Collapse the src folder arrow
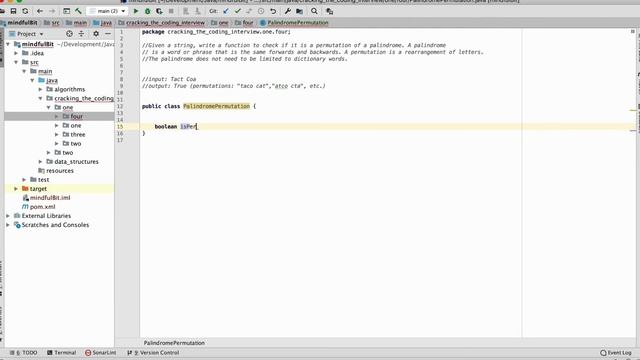The width and height of the screenshot is (640, 360). pyautogui.click(x=16, y=62)
